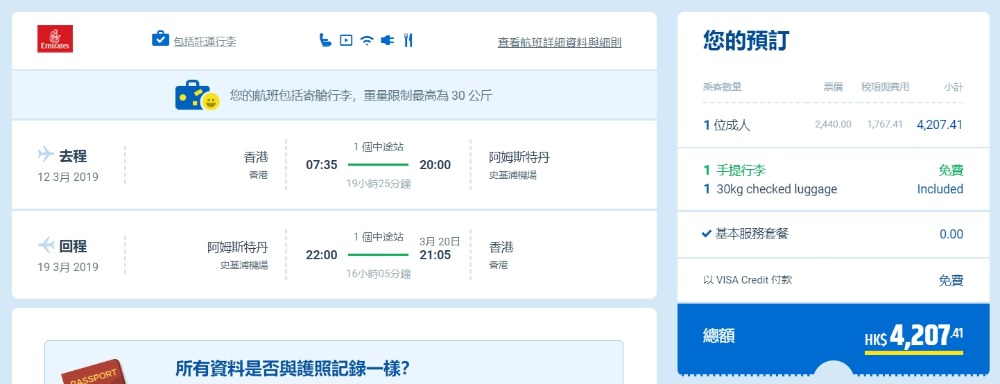This screenshot has width=1000, height=384.
Task: Open 查看航班詳細資料與細則 link
Action: point(559,42)
